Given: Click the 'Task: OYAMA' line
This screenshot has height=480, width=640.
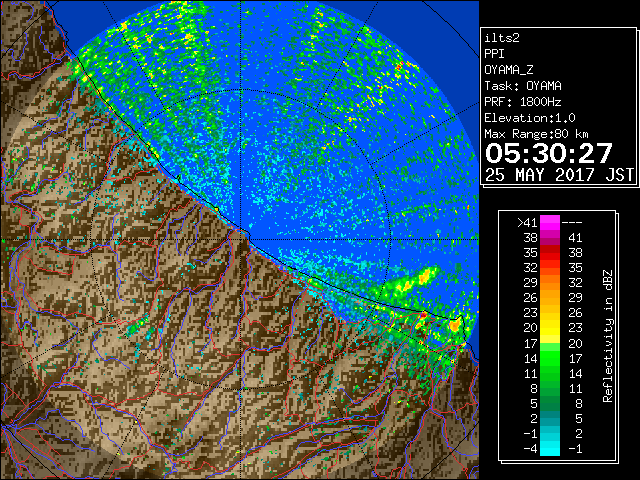Looking at the screenshot, I should [x=523, y=86].
